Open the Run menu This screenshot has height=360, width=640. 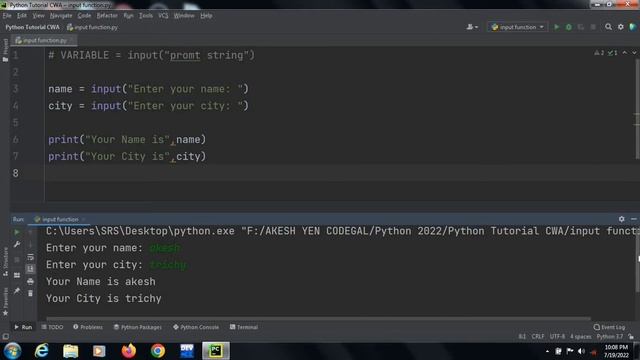[x=128, y=16]
